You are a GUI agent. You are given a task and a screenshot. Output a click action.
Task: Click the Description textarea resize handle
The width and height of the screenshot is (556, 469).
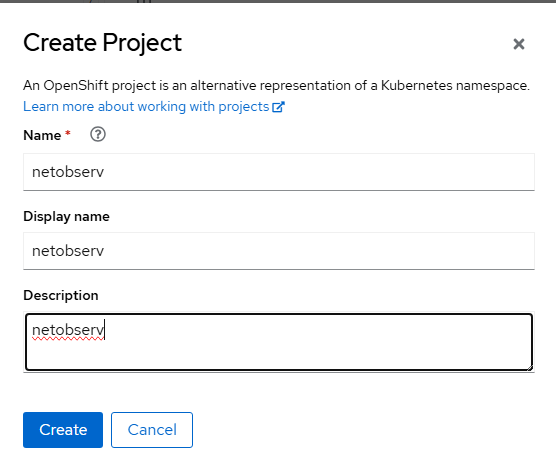pos(530,368)
